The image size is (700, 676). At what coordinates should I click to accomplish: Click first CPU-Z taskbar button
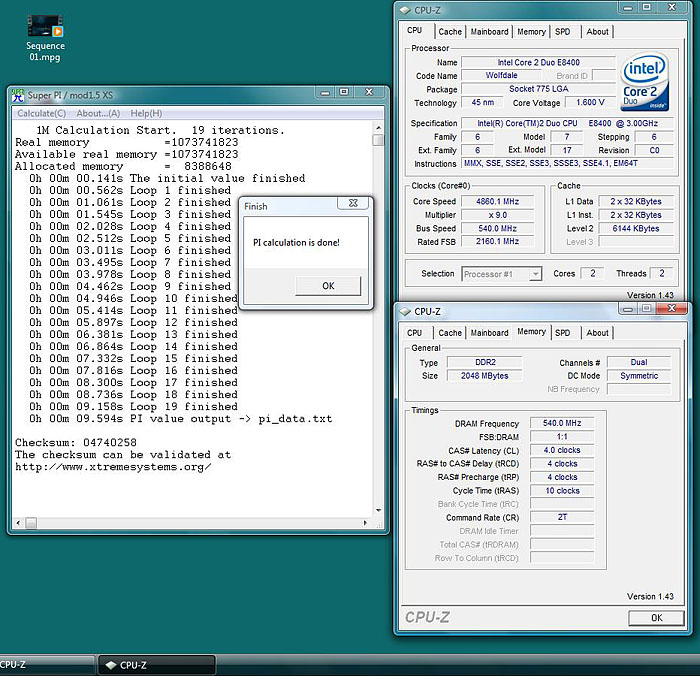45,664
